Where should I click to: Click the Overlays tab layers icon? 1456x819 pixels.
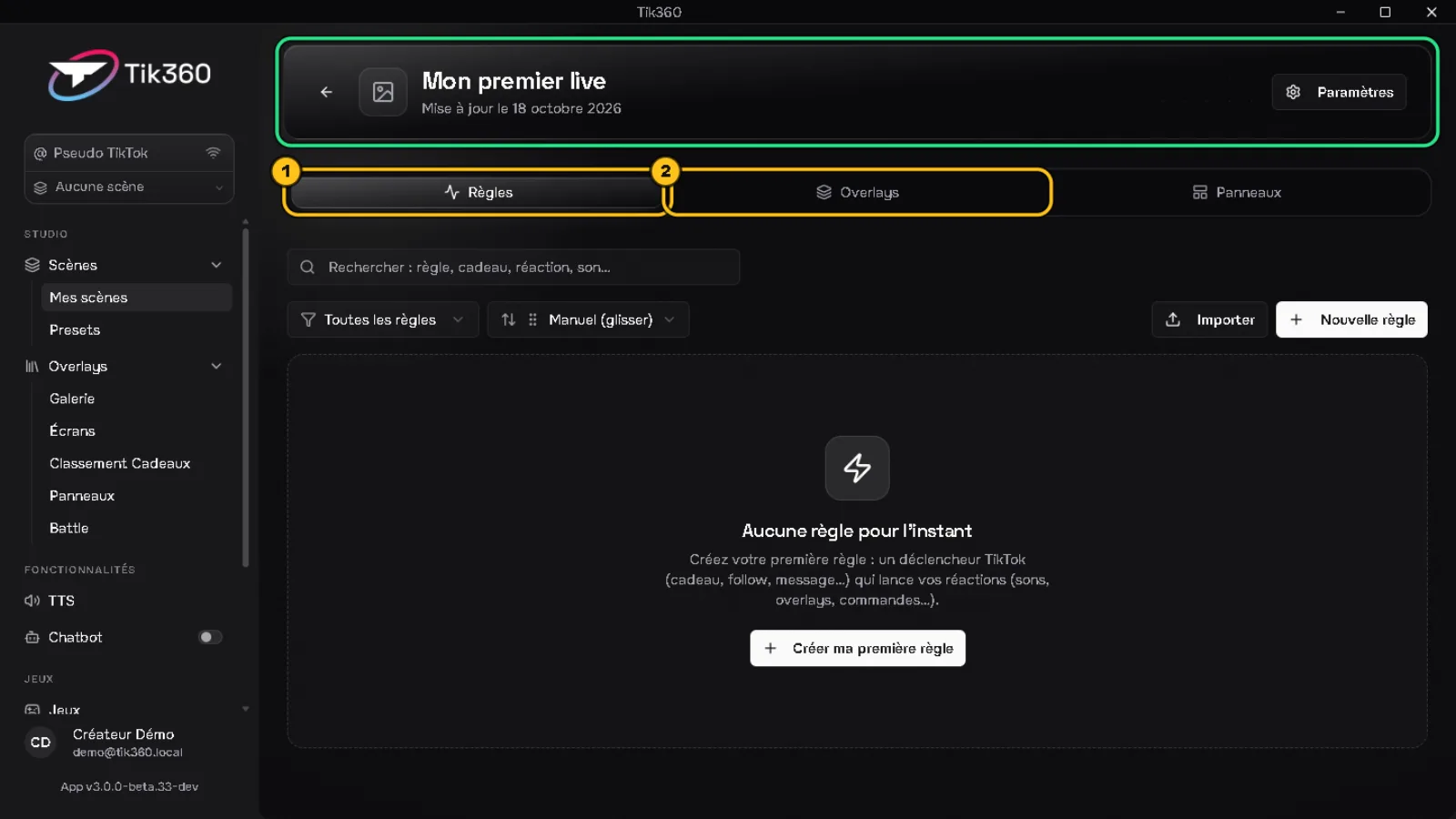(824, 192)
